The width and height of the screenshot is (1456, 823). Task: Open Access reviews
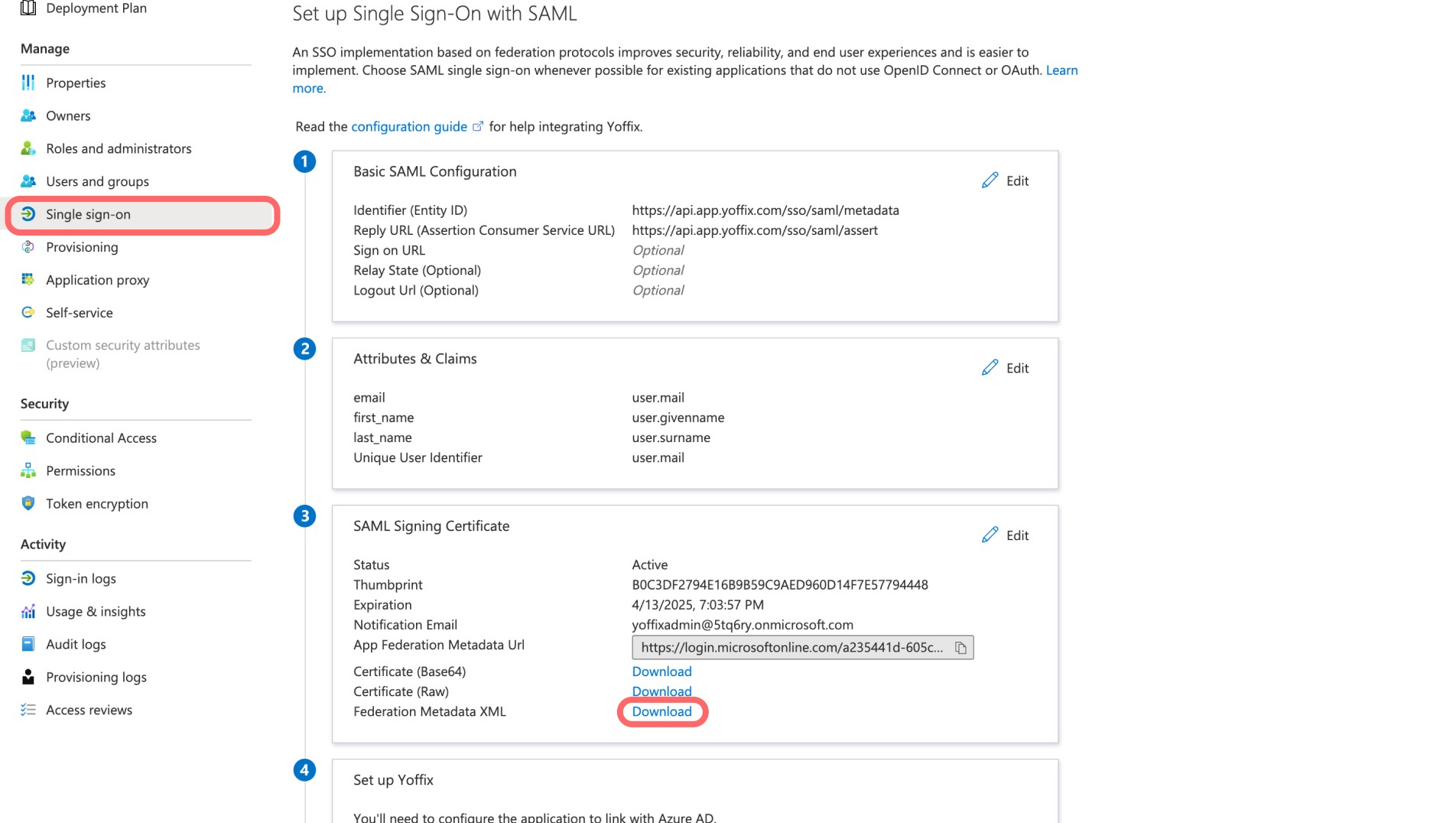click(89, 710)
